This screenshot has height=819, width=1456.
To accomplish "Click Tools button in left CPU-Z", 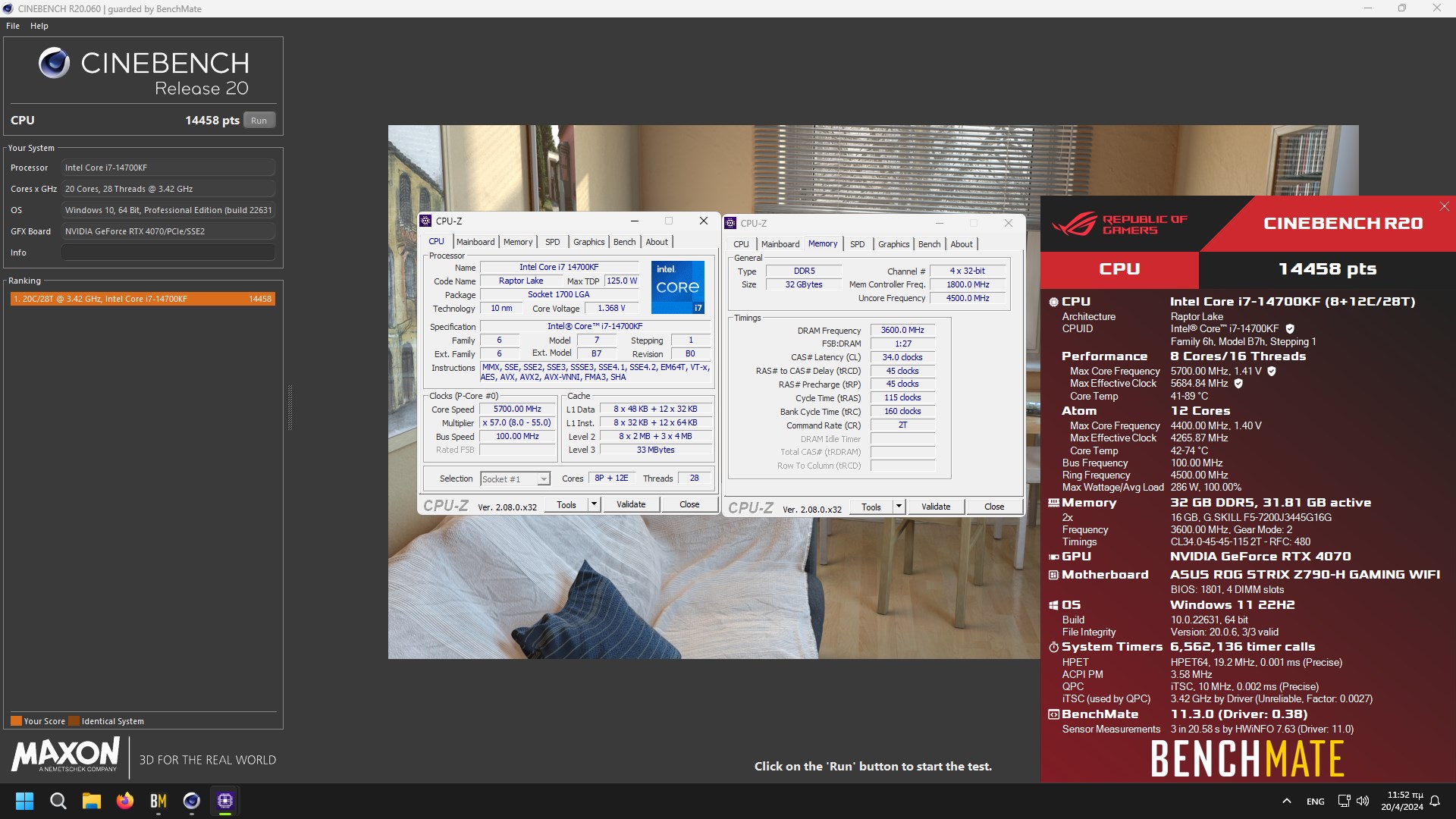I will tap(566, 504).
